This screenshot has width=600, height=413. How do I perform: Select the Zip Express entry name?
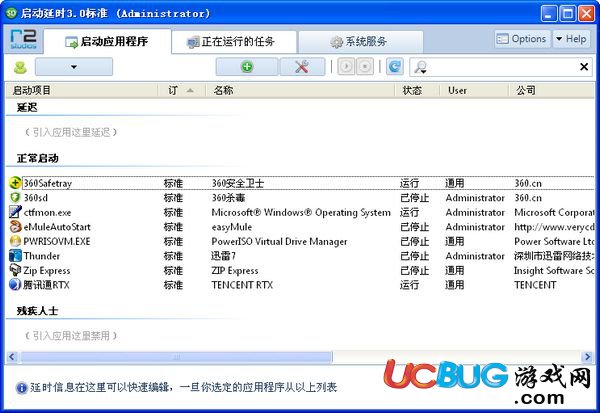click(x=47, y=271)
